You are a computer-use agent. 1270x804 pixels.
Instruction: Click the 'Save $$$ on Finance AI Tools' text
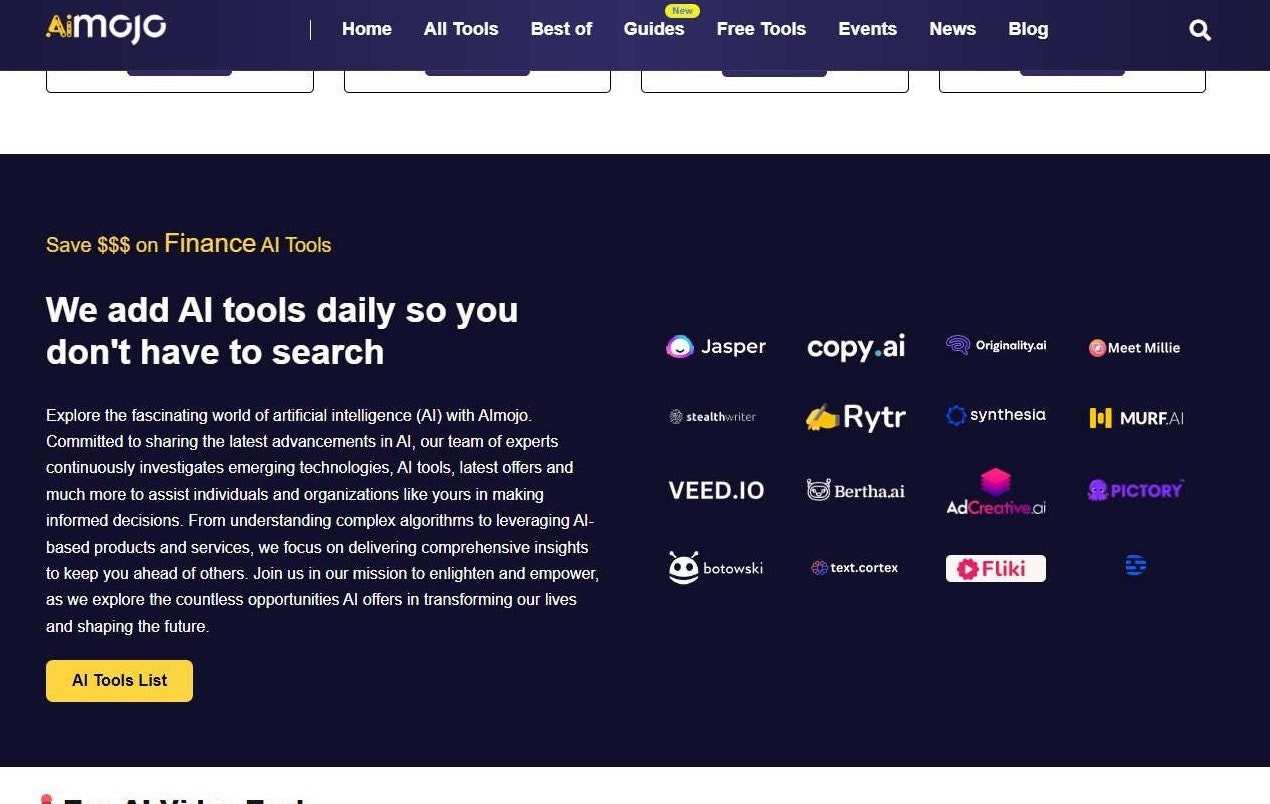188,244
